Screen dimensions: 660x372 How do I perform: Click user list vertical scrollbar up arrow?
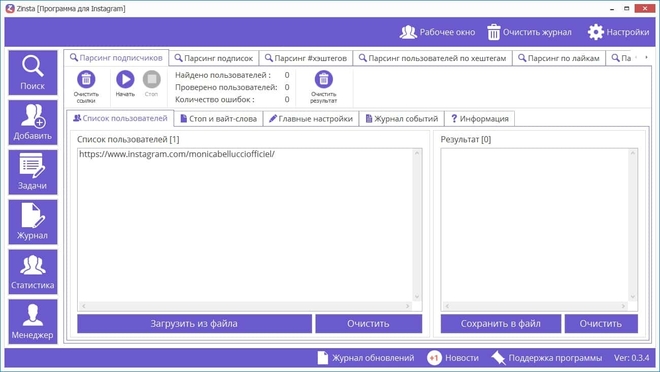click(417, 153)
